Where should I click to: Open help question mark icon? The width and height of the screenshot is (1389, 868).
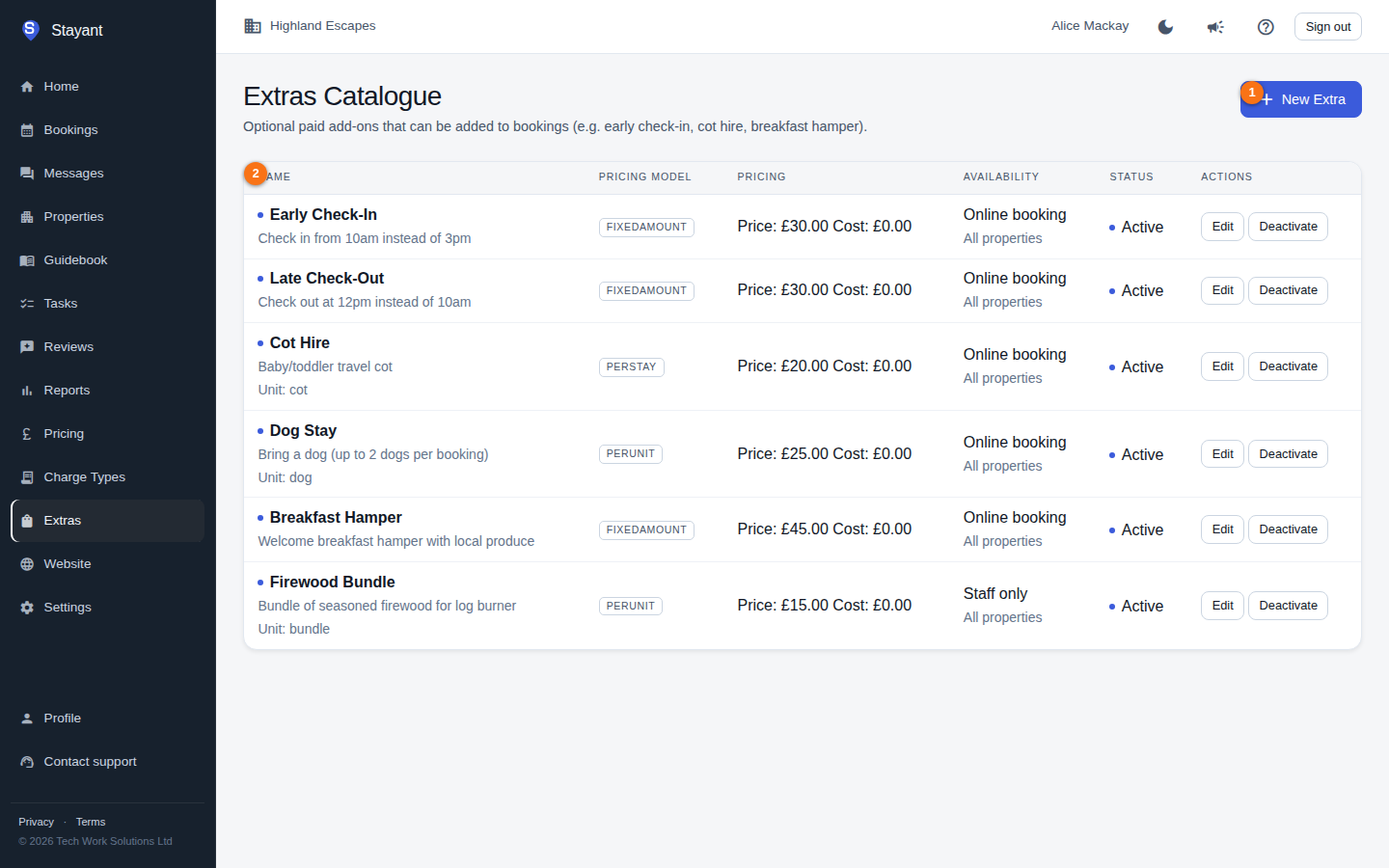tap(1266, 27)
